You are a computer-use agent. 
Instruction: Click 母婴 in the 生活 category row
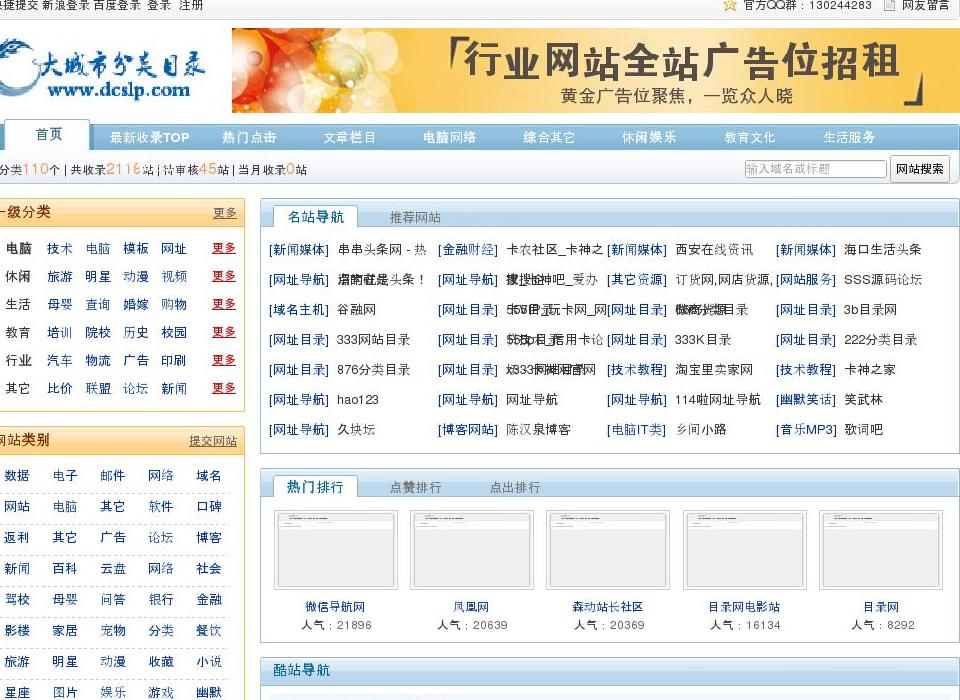[x=59, y=304]
